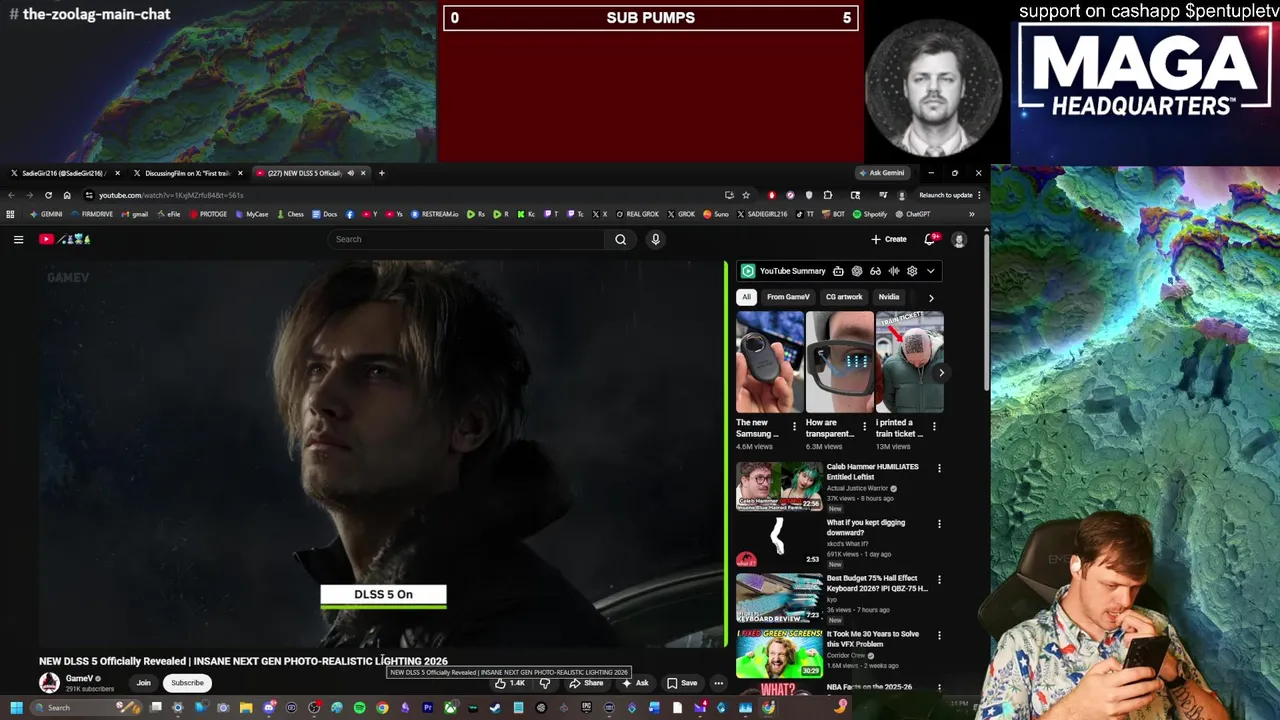Bookmark this page with the star icon
This screenshot has width=1280, height=720.
point(746,195)
